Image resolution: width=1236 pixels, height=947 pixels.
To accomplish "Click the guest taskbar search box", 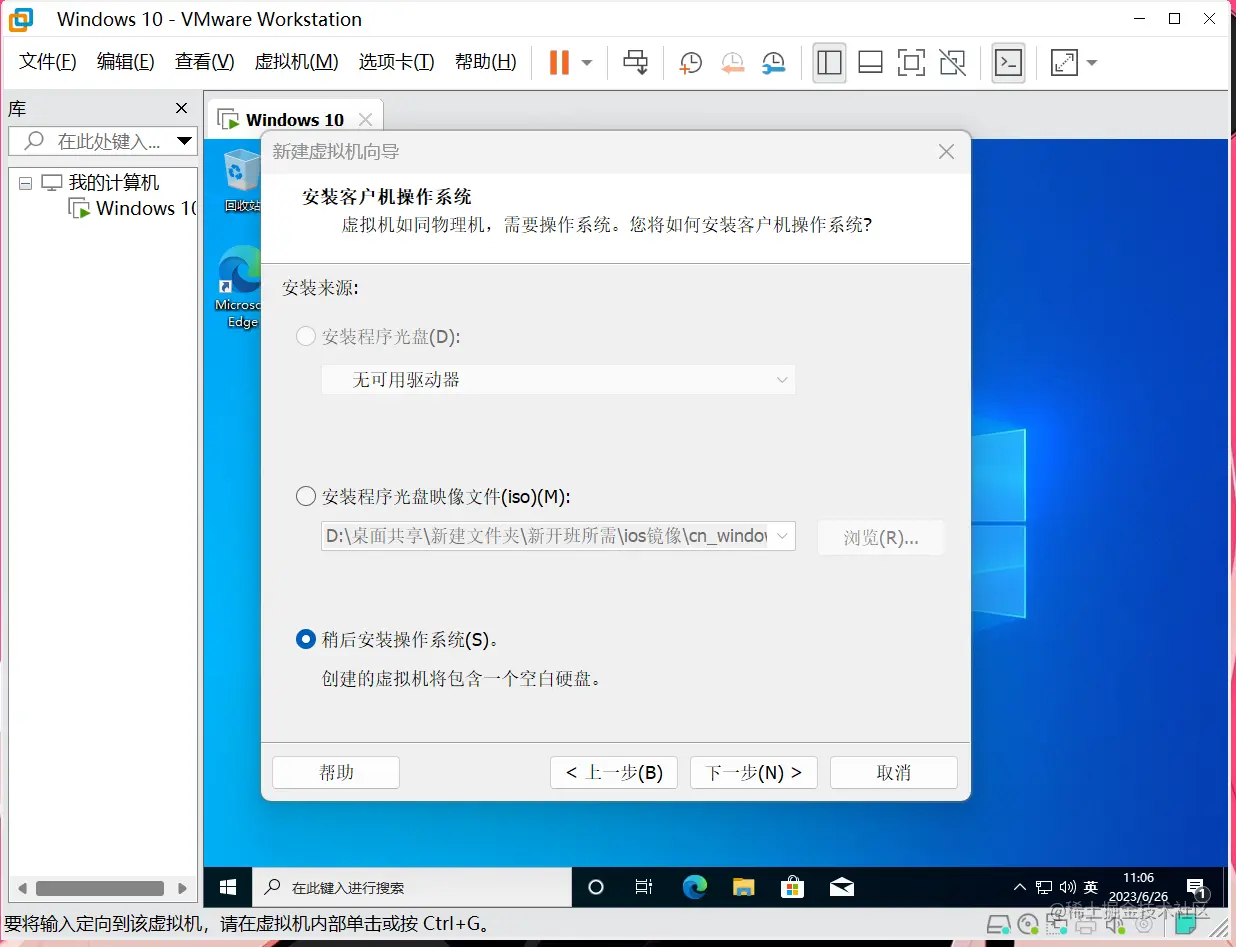I will [x=411, y=887].
